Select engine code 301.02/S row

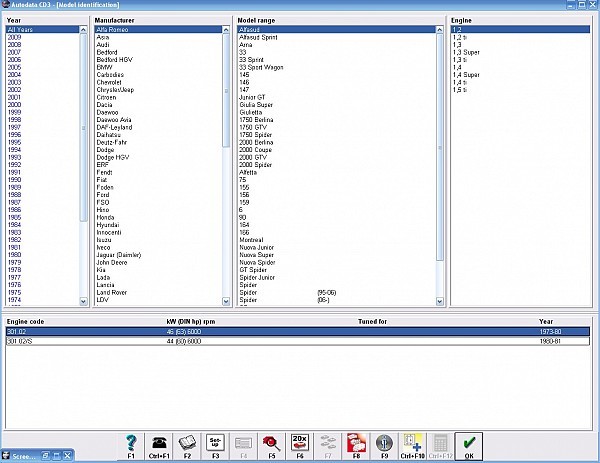coord(298,341)
